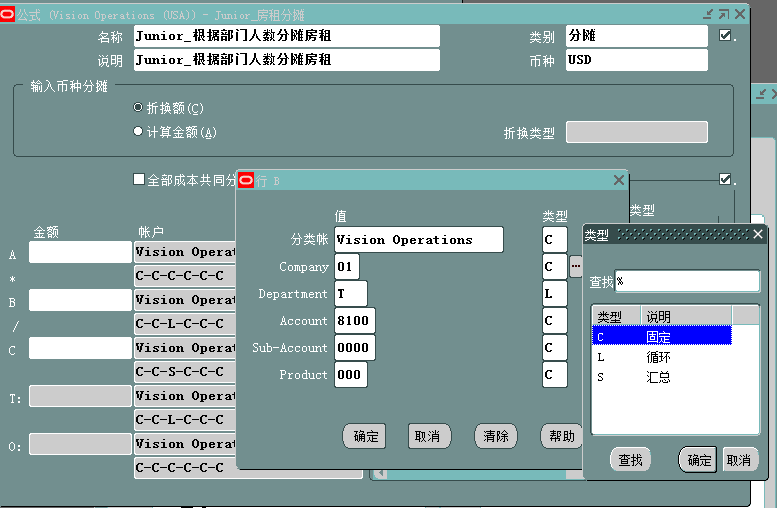
Task: Toggle the checkbox beside the 类别 field
Action: point(725,35)
